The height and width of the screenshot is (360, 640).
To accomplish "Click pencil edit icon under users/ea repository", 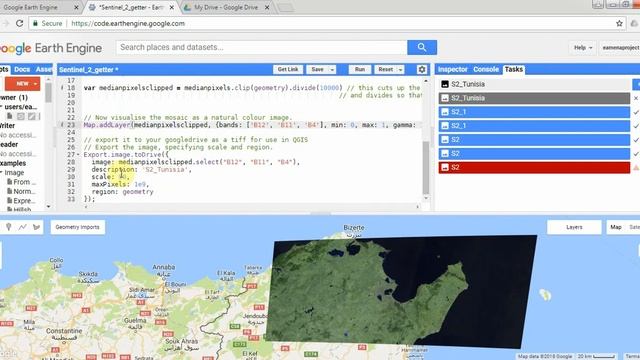I will point(32,116).
